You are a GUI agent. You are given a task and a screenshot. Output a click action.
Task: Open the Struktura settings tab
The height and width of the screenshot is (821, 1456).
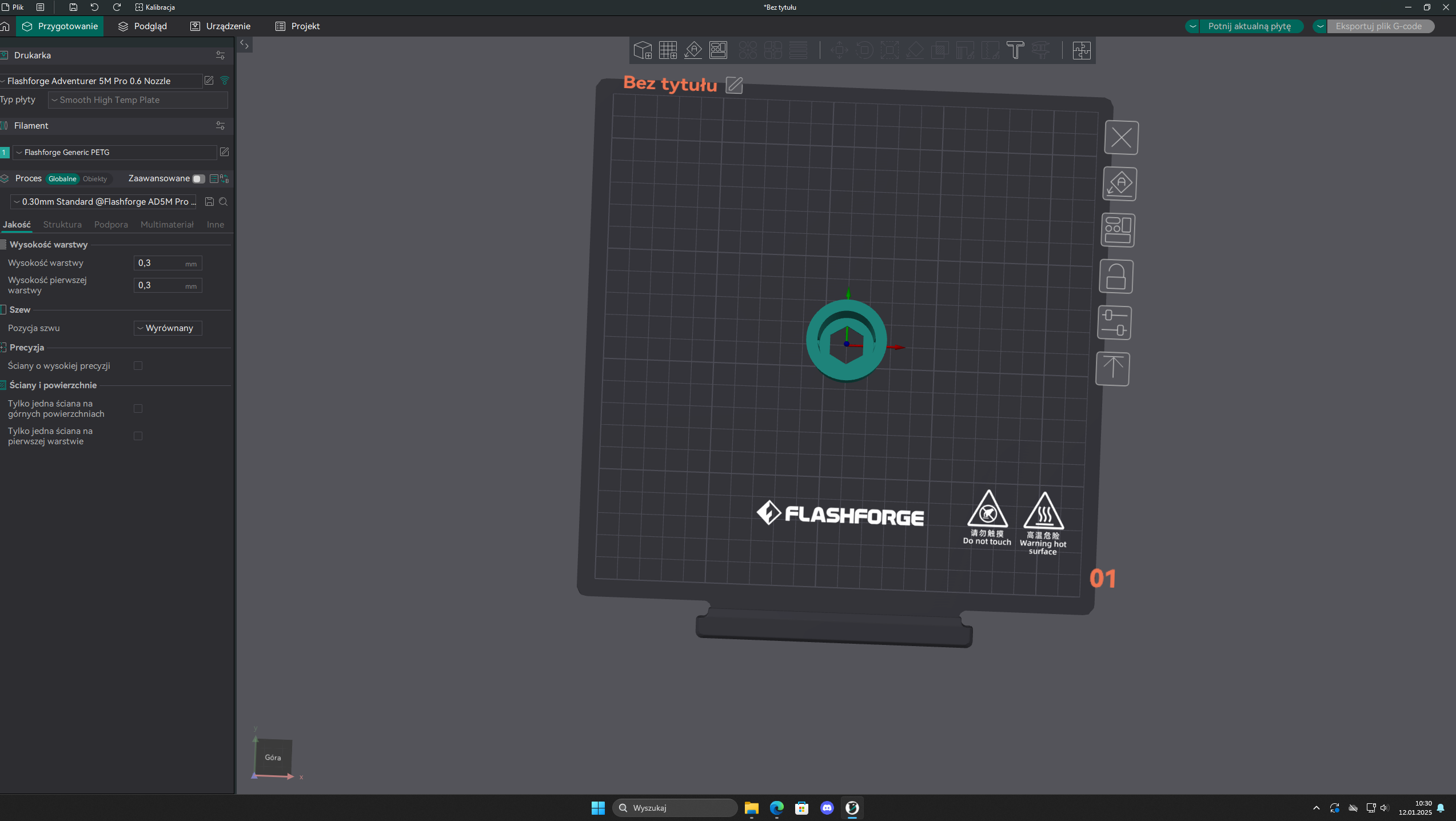point(62,225)
